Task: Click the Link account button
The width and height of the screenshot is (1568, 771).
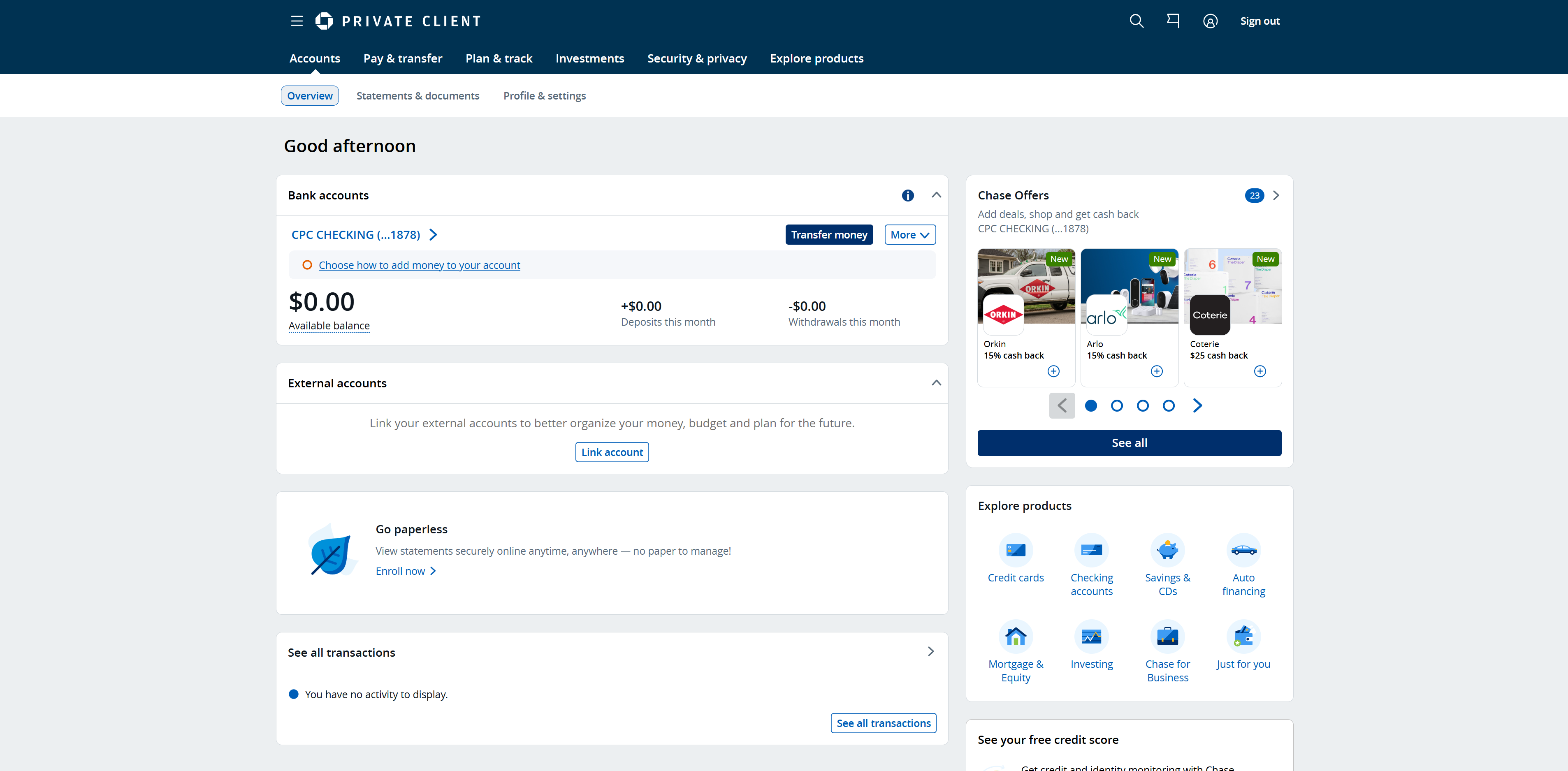Action: (x=612, y=452)
